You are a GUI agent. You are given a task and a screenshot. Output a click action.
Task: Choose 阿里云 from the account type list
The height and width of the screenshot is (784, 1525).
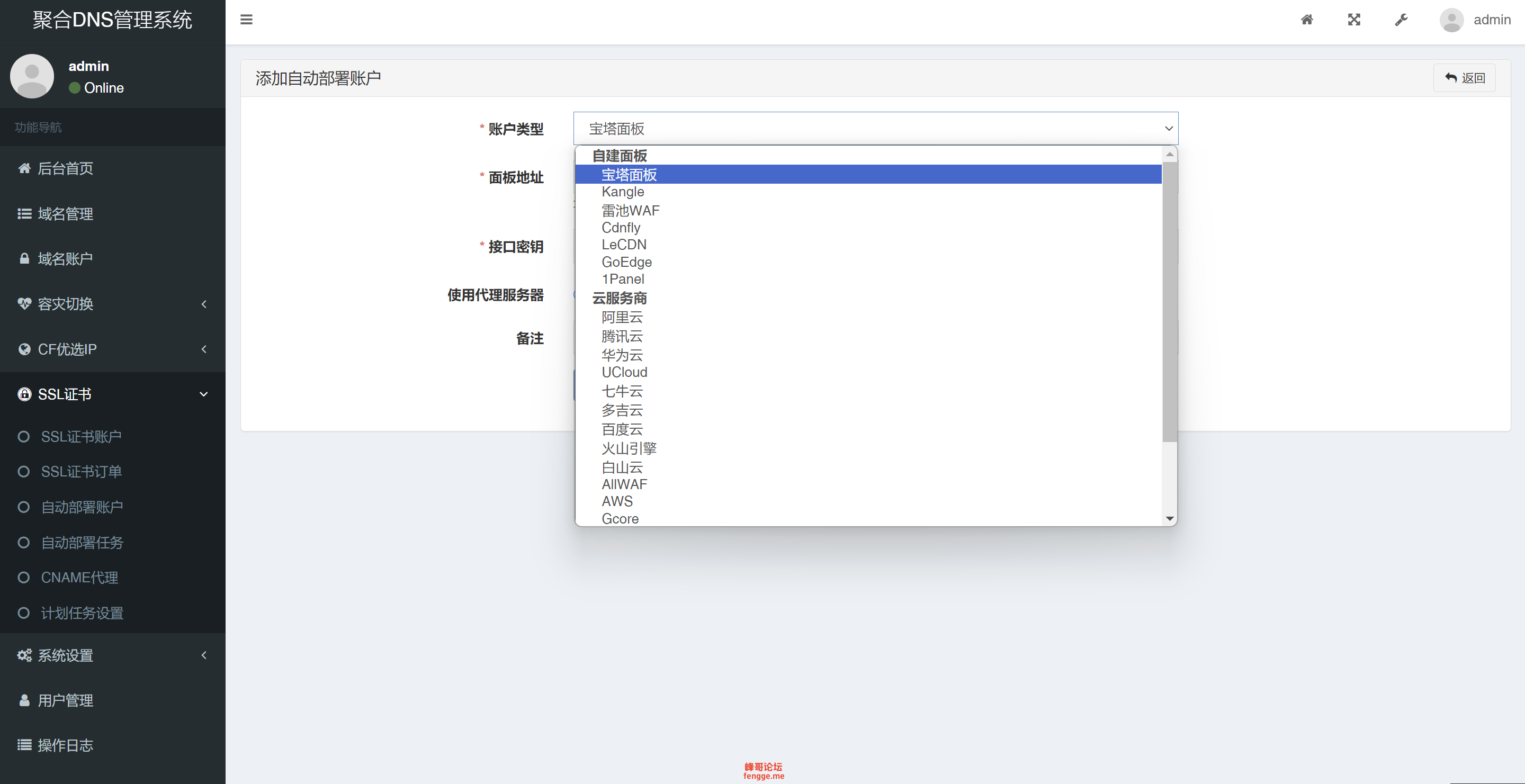(x=868, y=317)
